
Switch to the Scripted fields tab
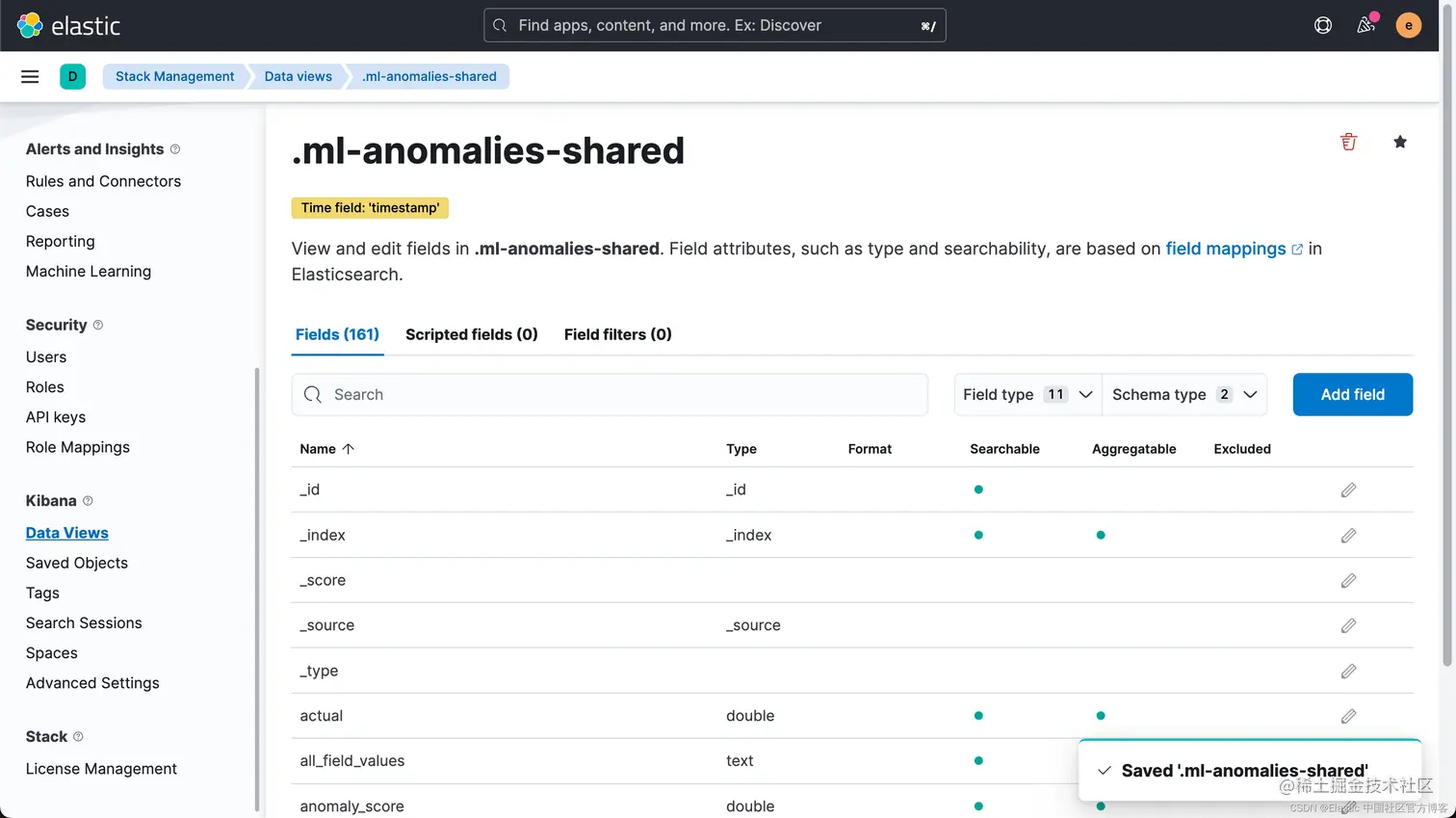(x=471, y=334)
